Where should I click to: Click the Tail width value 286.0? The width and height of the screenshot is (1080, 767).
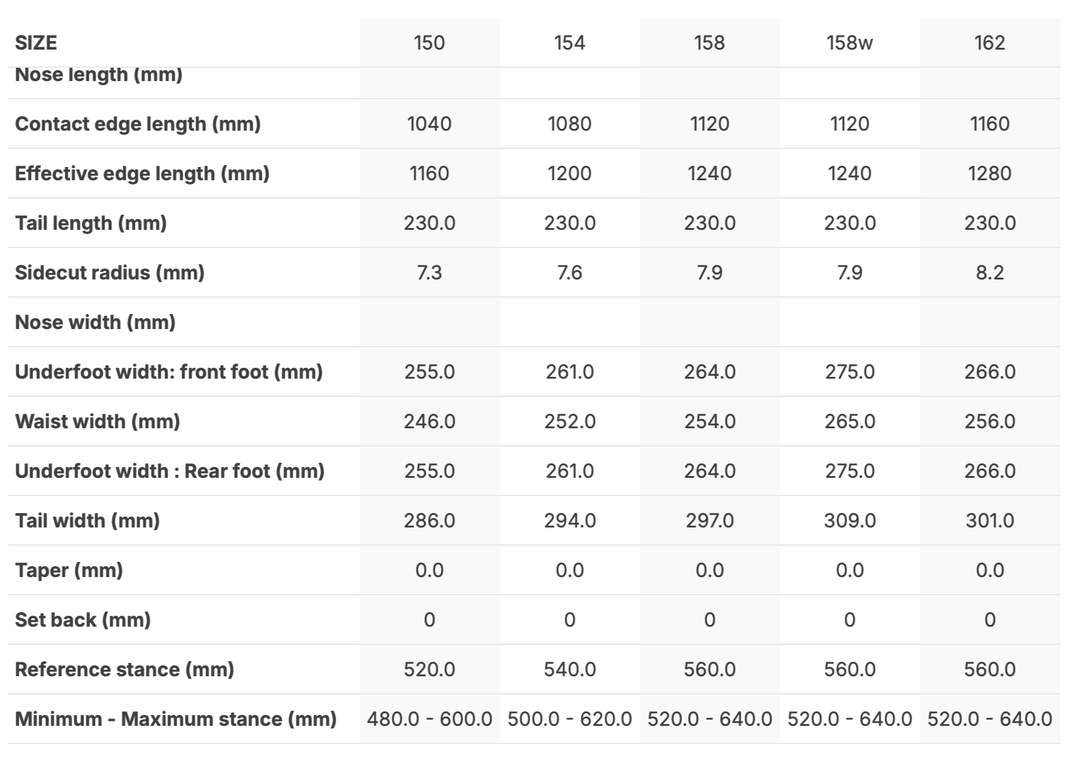pos(429,521)
